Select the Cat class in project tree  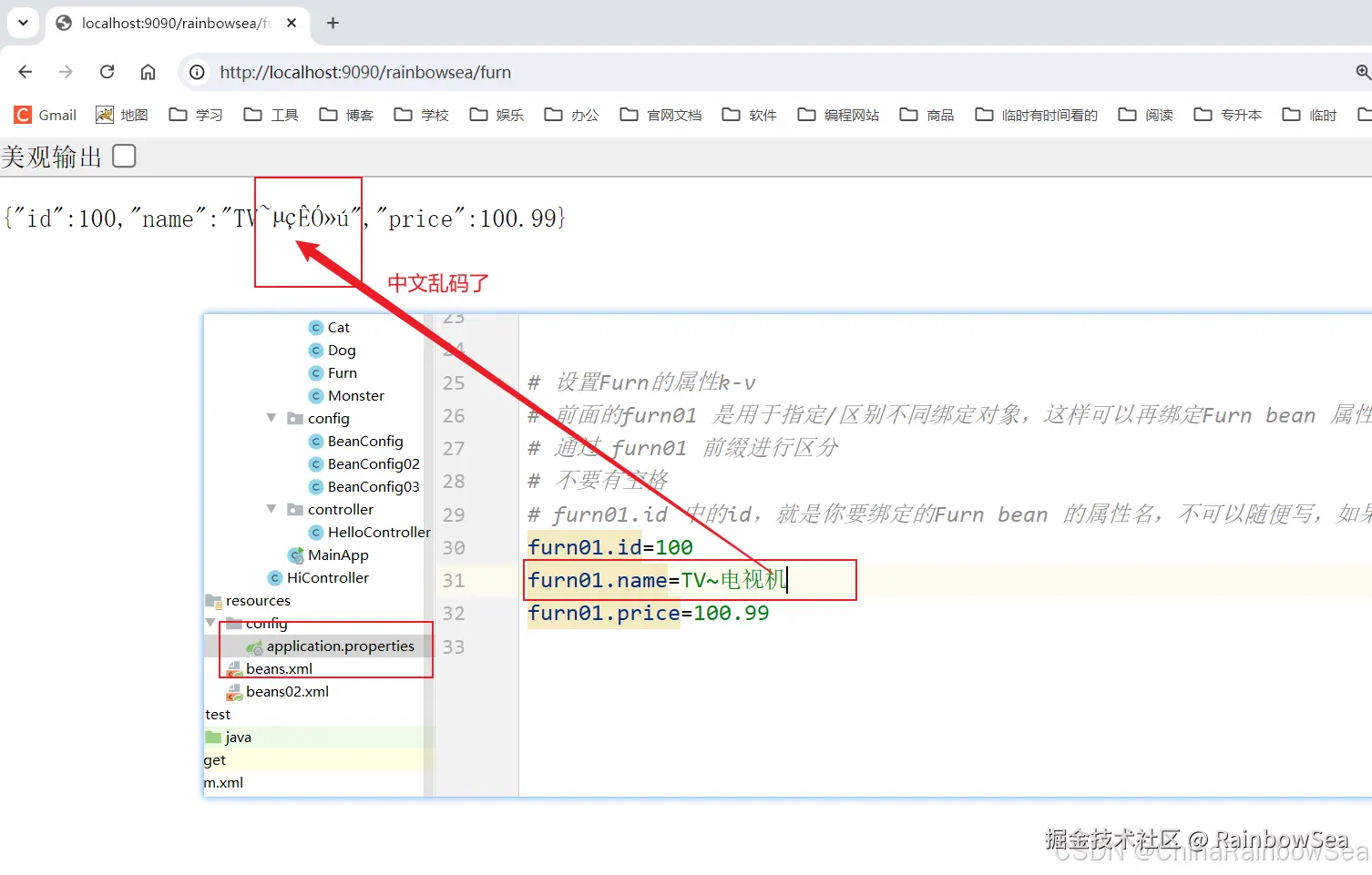click(x=329, y=327)
